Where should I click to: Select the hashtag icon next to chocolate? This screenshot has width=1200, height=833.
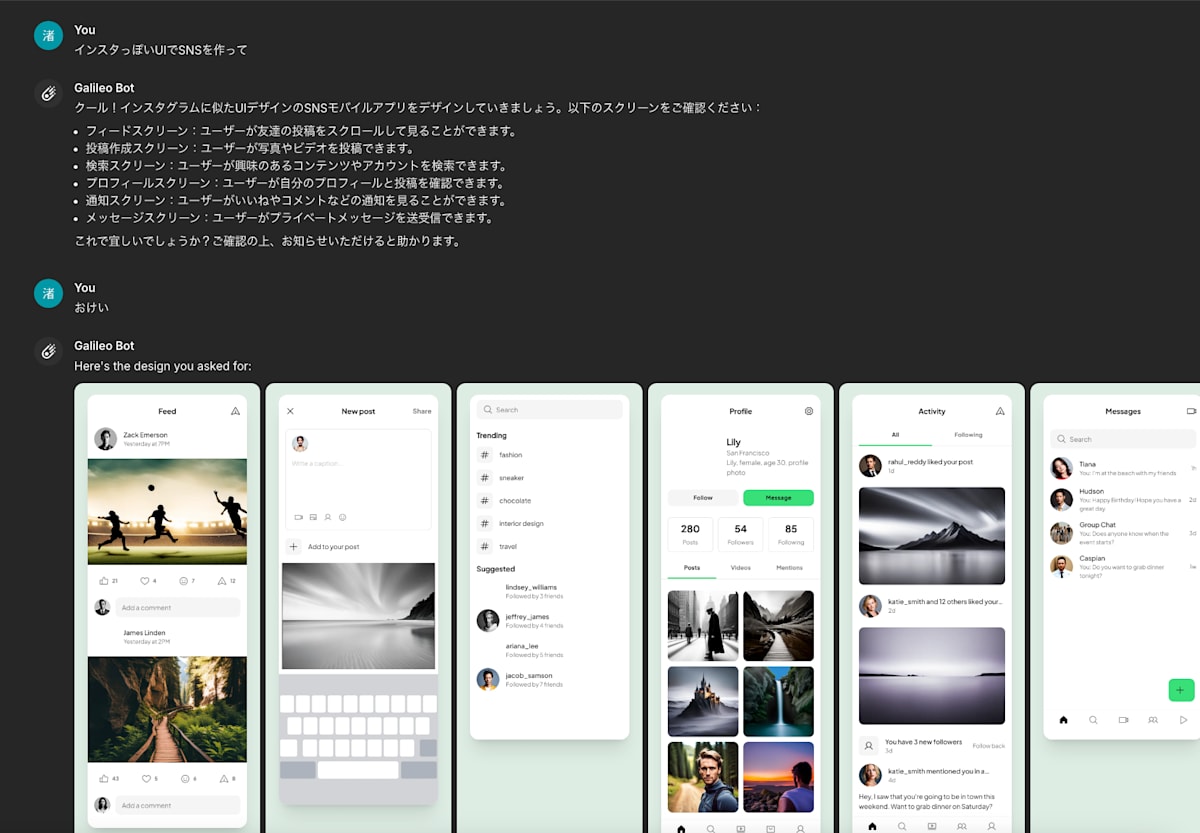point(485,500)
